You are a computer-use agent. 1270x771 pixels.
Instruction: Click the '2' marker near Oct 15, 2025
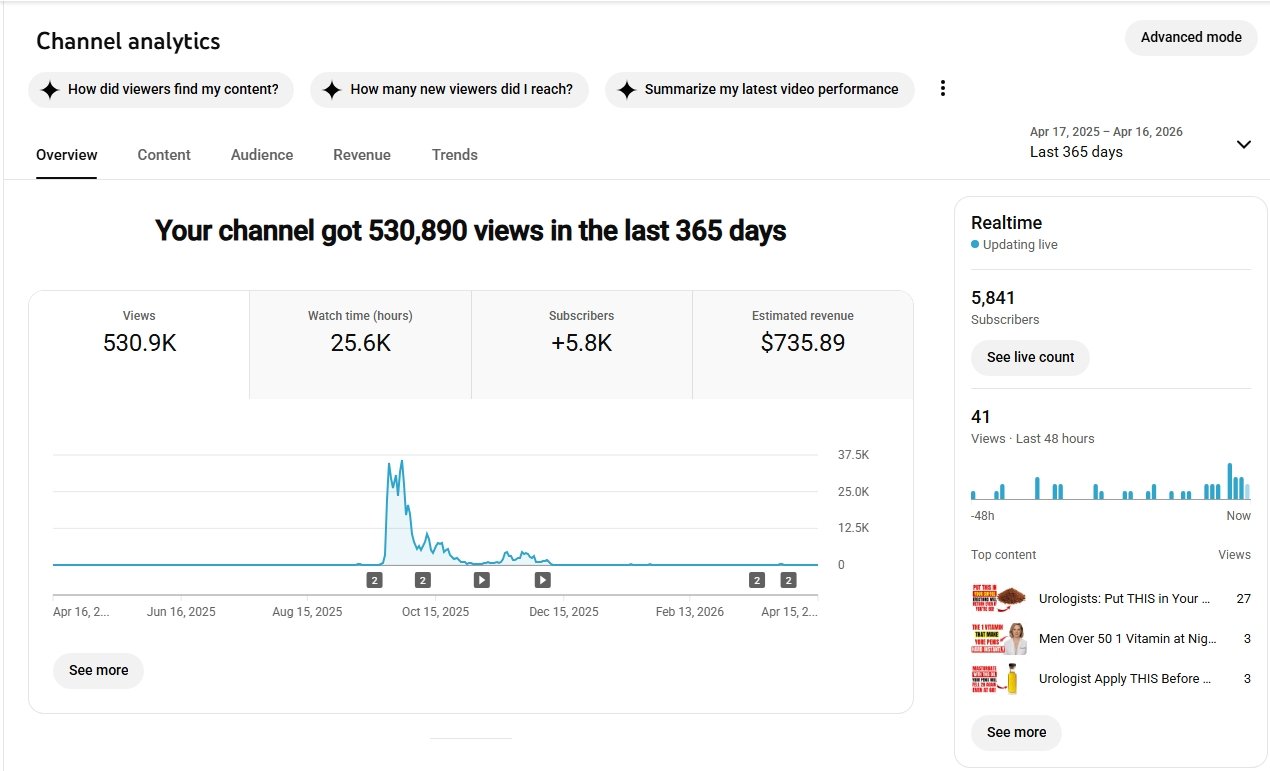click(423, 580)
